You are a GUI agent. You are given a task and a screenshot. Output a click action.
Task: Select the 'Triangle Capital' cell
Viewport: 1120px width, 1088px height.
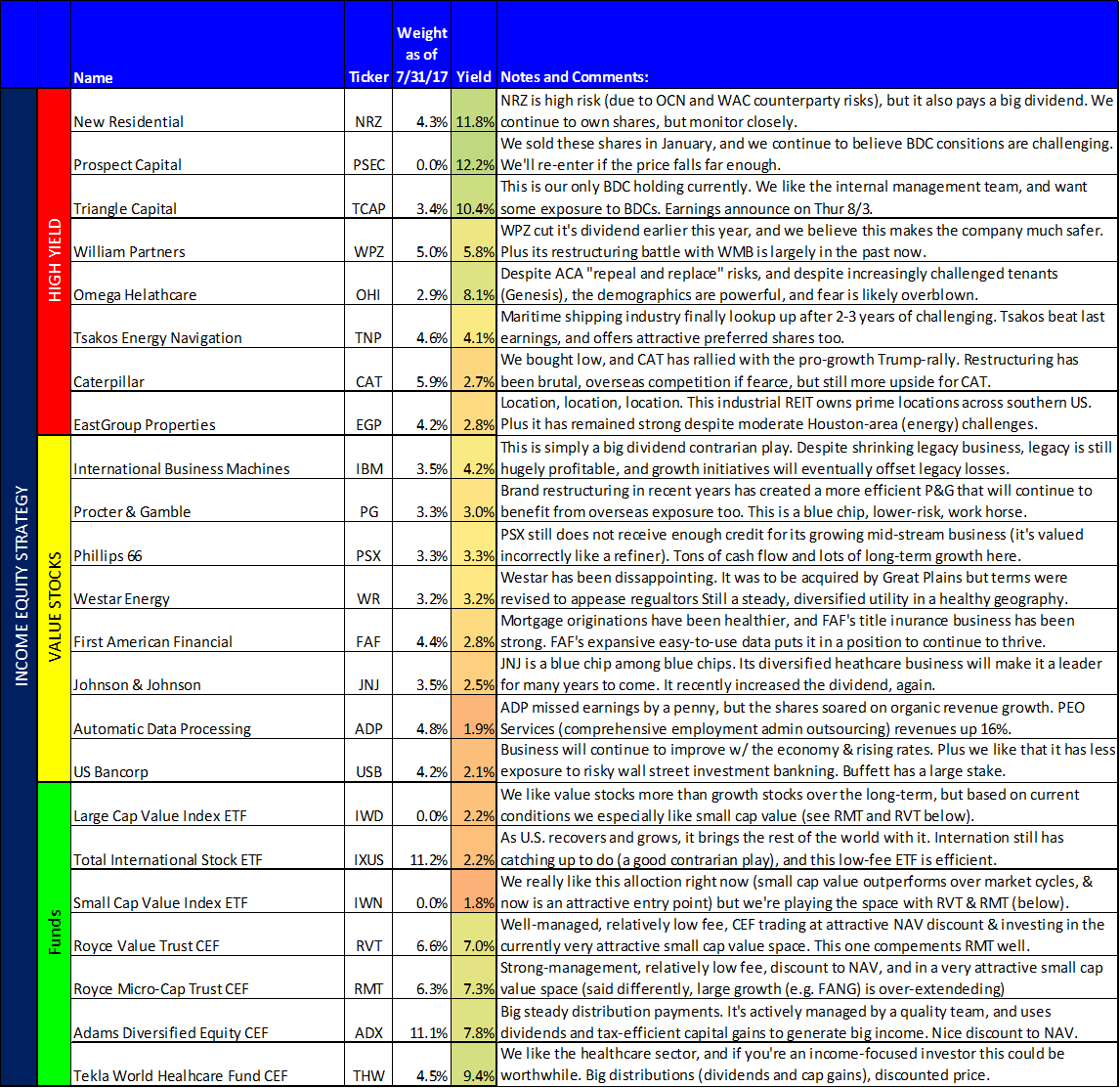[207, 197]
